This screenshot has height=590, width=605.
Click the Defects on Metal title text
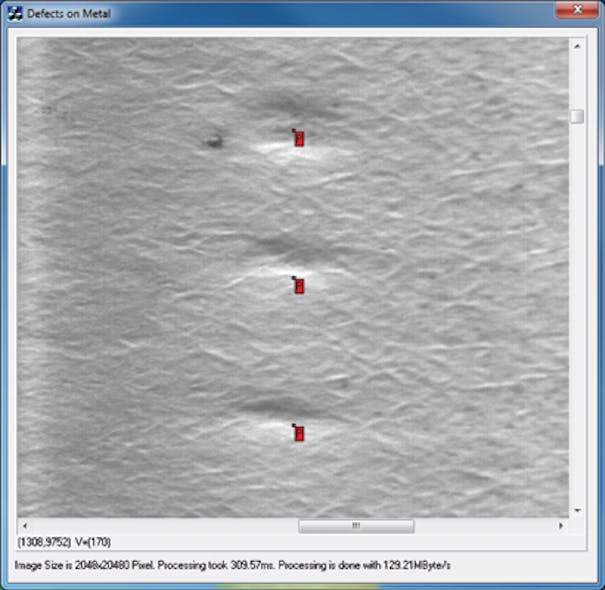[69, 14]
